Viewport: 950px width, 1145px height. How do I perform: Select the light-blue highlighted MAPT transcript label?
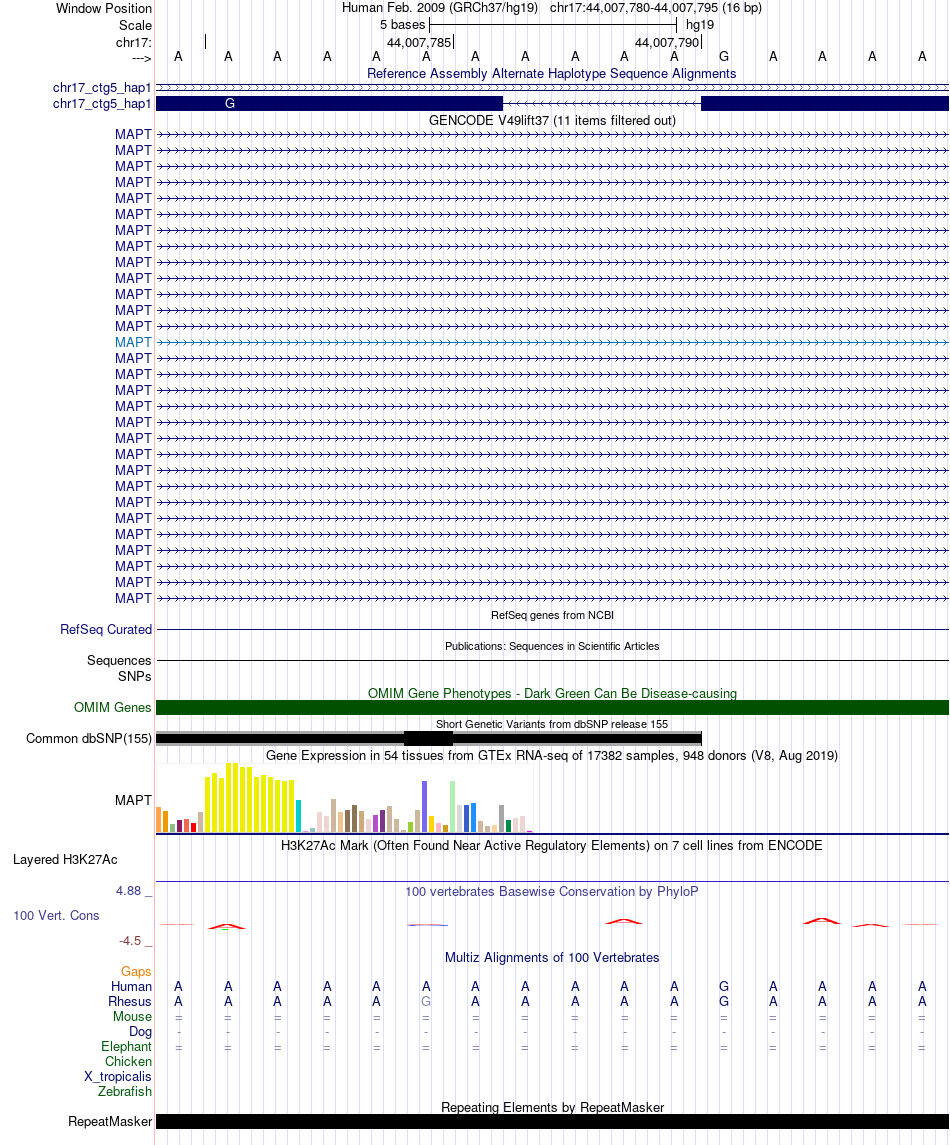point(133,342)
